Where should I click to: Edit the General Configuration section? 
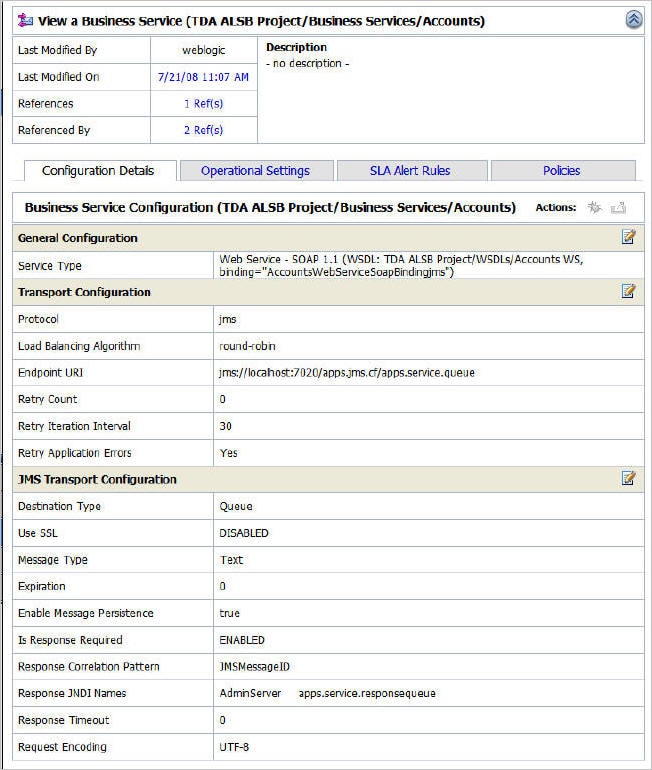628,237
